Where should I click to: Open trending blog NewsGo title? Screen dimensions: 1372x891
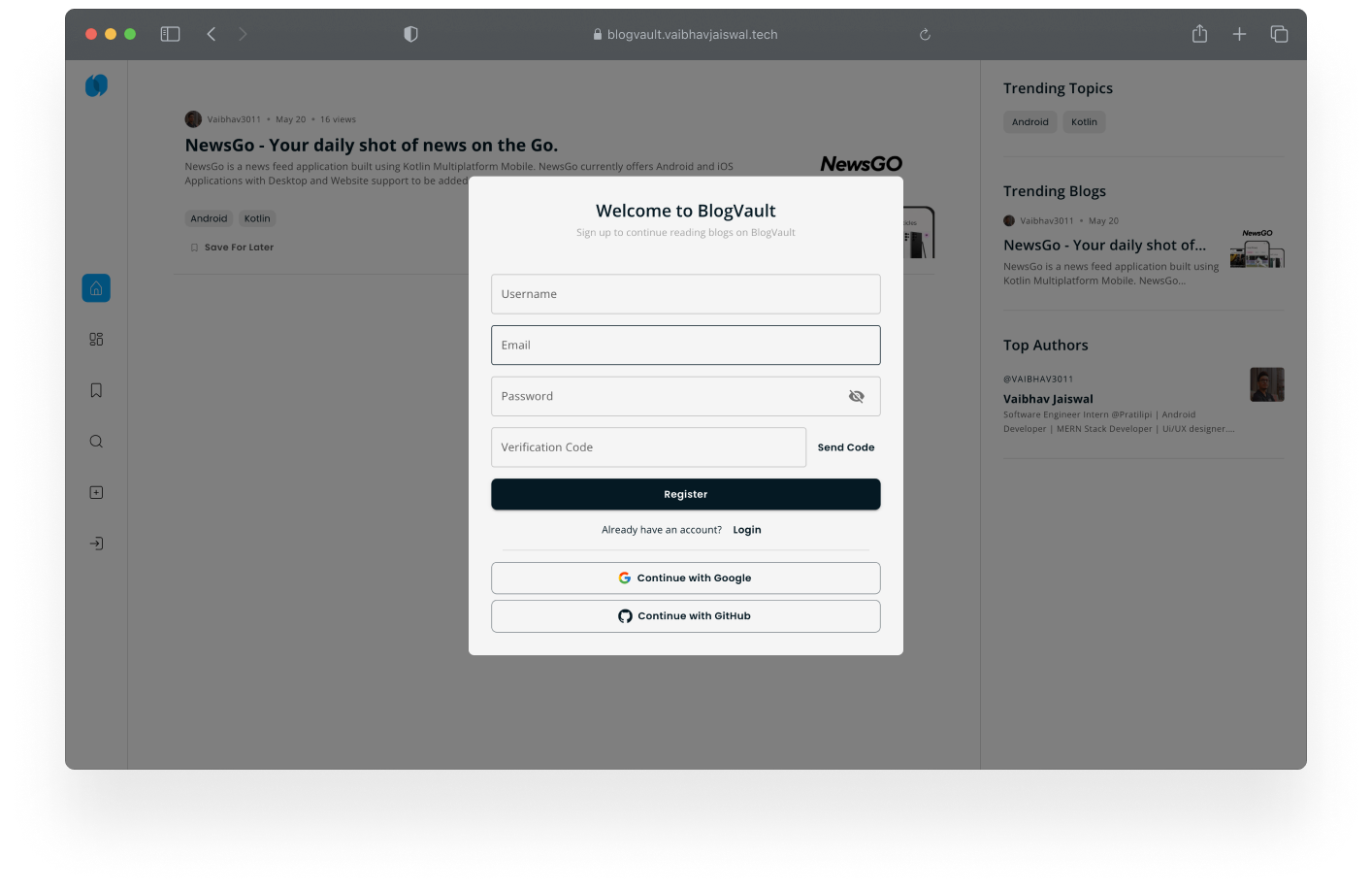tap(1105, 246)
